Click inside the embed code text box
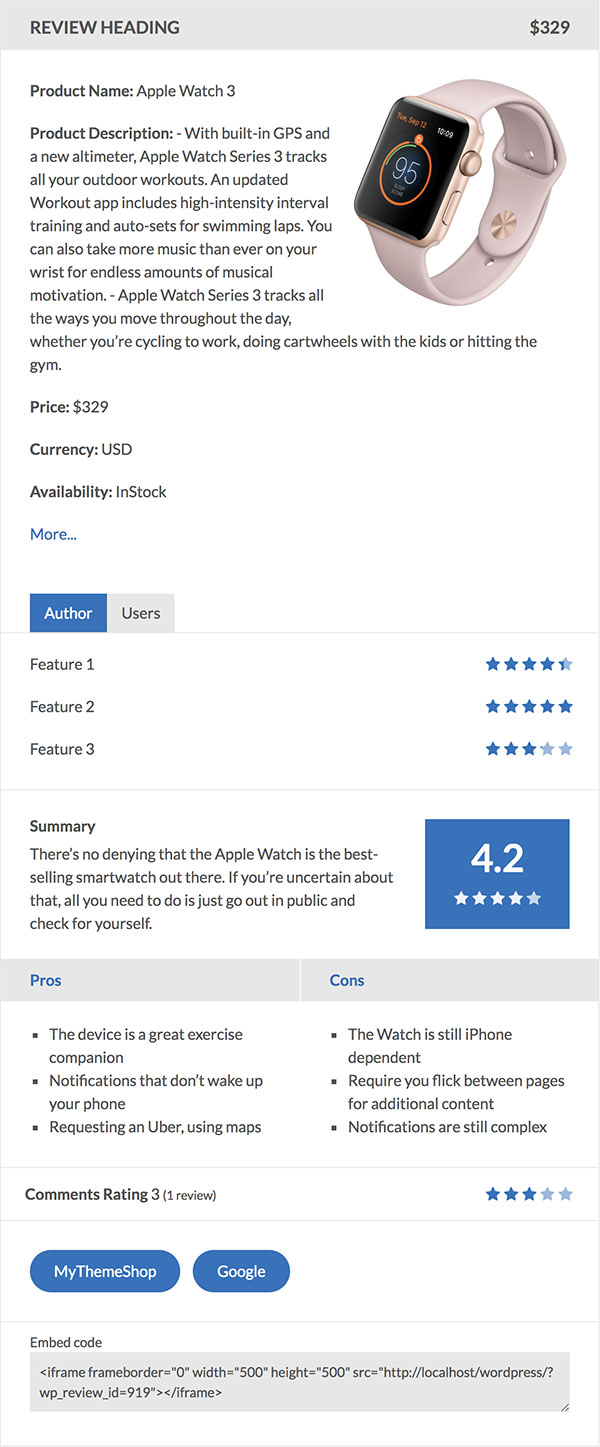600x1447 pixels. click(300, 1382)
